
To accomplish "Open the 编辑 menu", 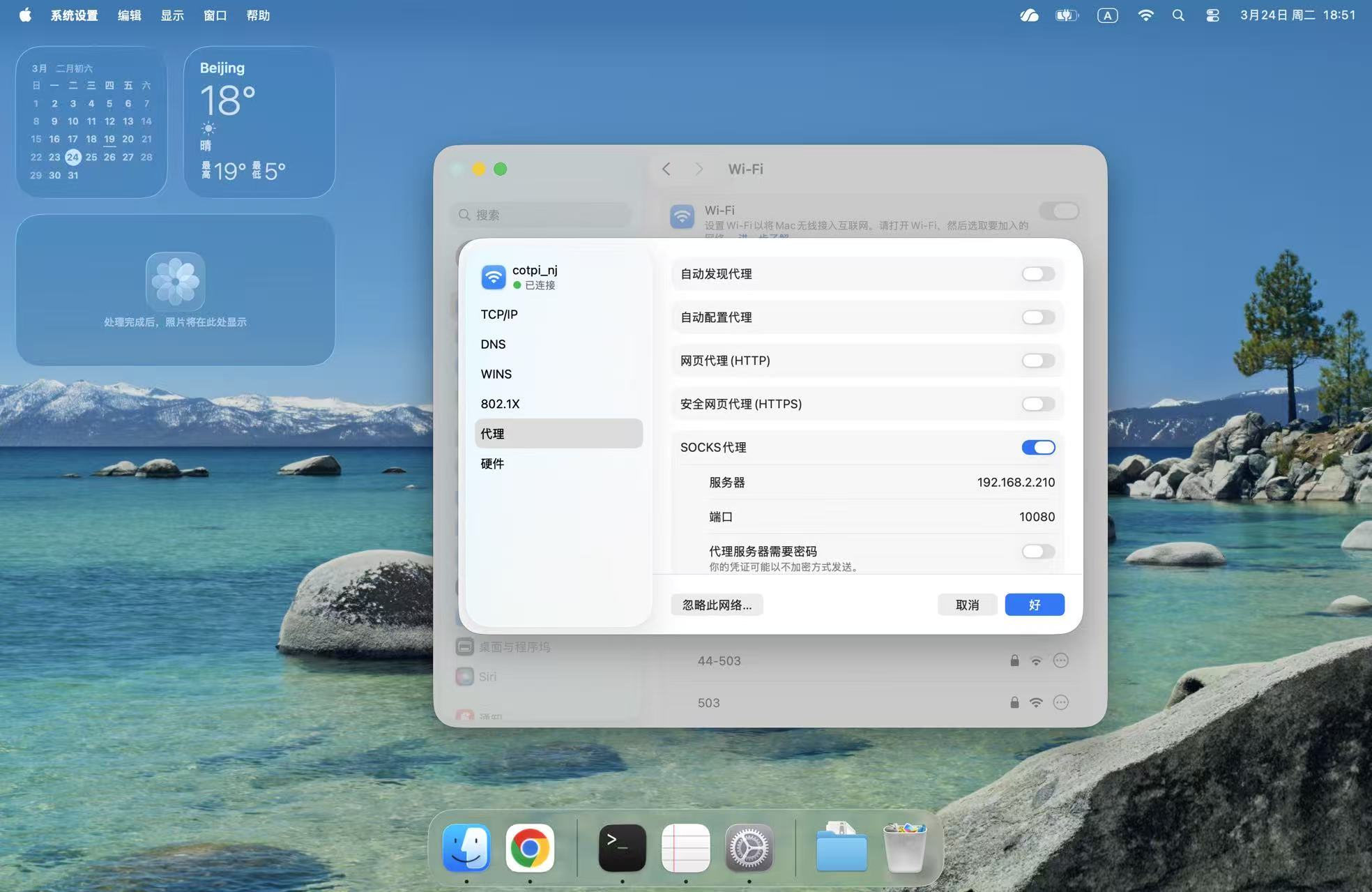I will (x=129, y=15).
